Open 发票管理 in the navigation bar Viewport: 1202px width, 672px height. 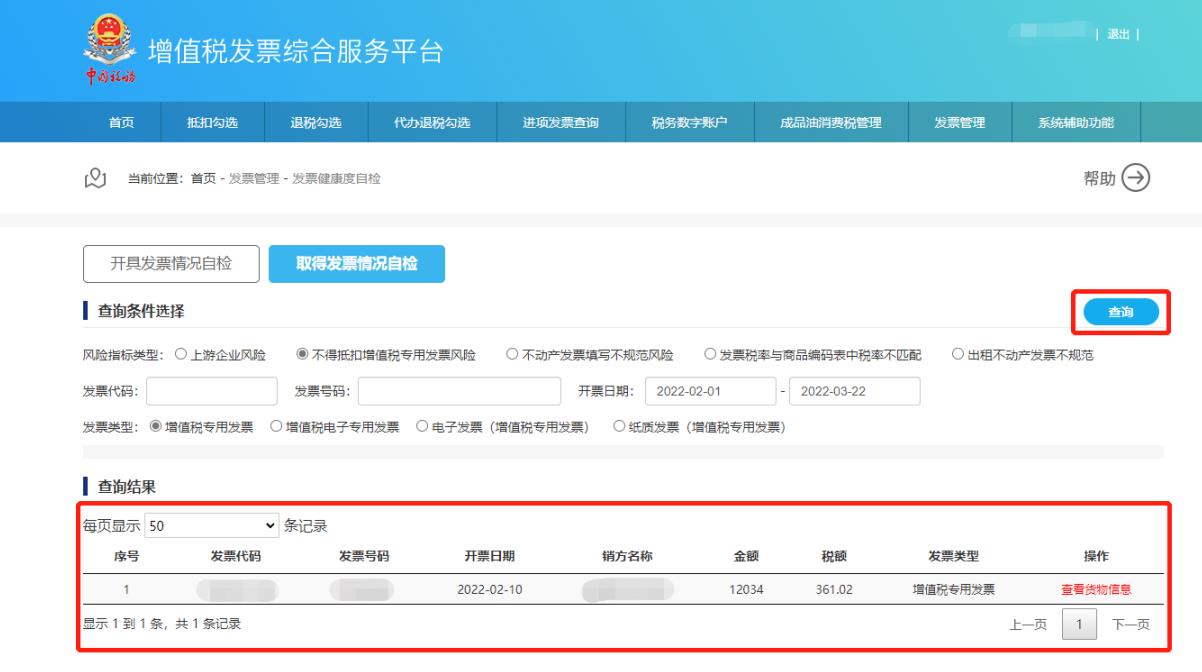point(959,123)
